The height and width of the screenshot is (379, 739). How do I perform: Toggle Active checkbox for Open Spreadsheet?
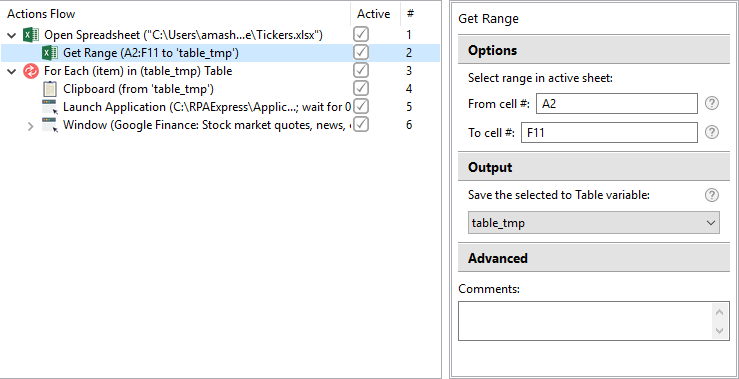[x=361, y=34]
